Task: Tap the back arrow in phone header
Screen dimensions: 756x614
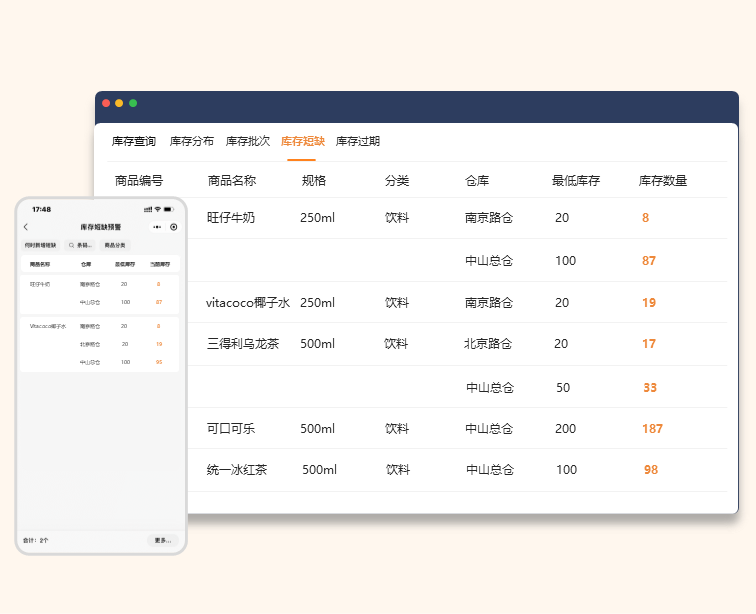Action: coord(26,227)
